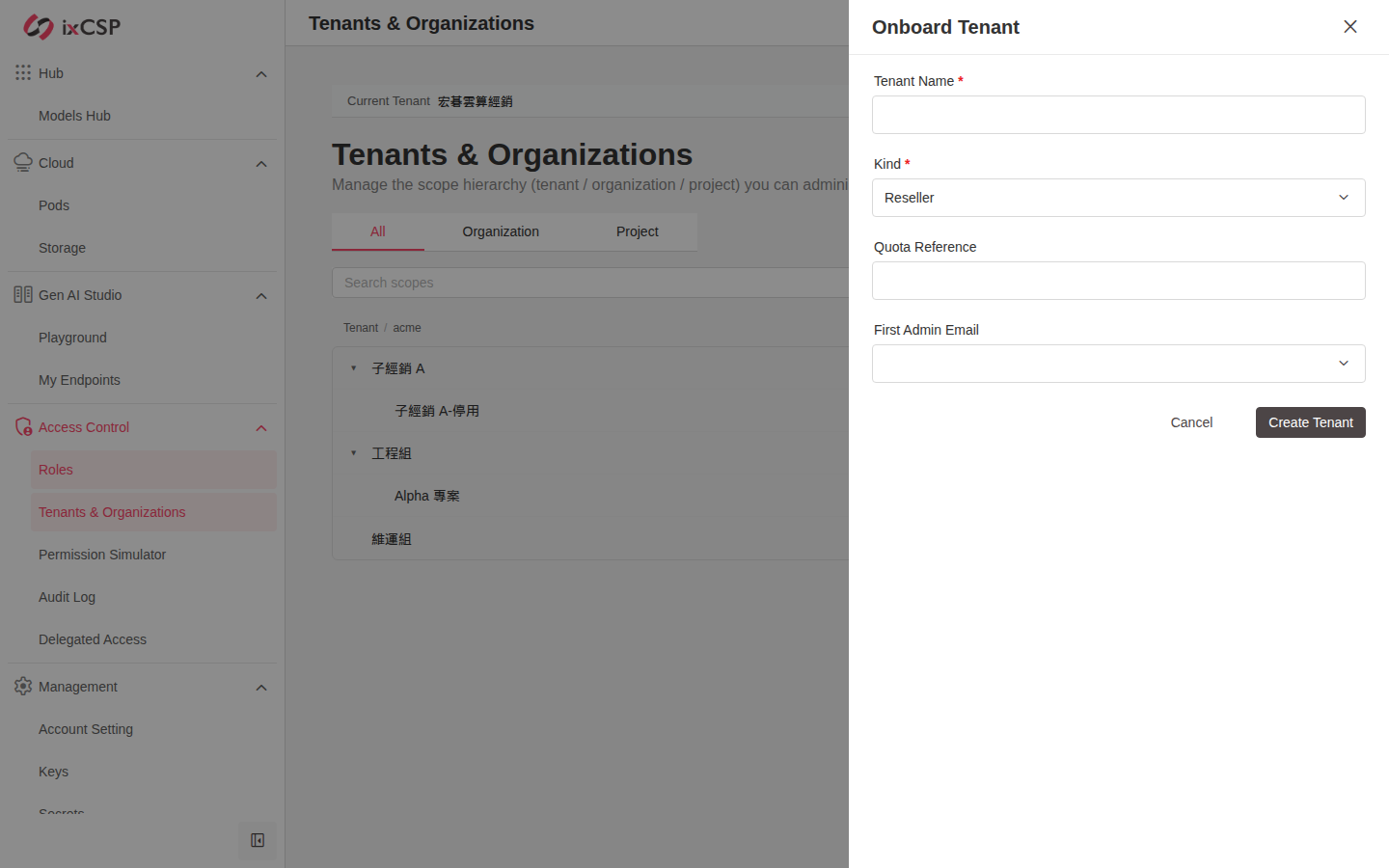Switch to the Organization tab
Image resolution: width=1389 pixels, height=868 pixels.
[x=501, y=231]
